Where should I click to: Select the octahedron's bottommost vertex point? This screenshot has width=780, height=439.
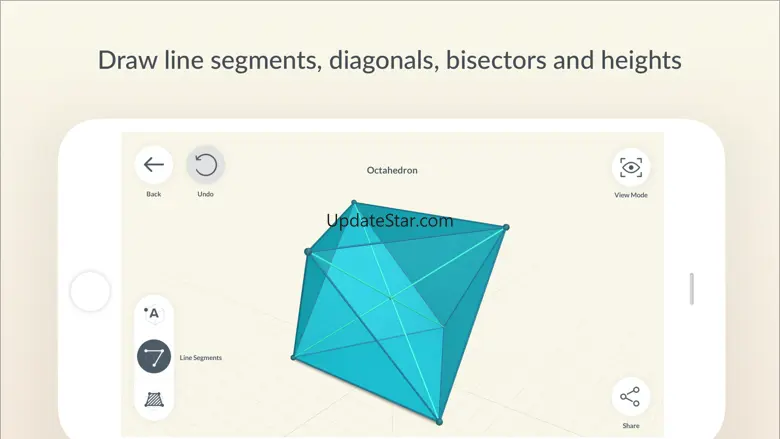(439, 422)
